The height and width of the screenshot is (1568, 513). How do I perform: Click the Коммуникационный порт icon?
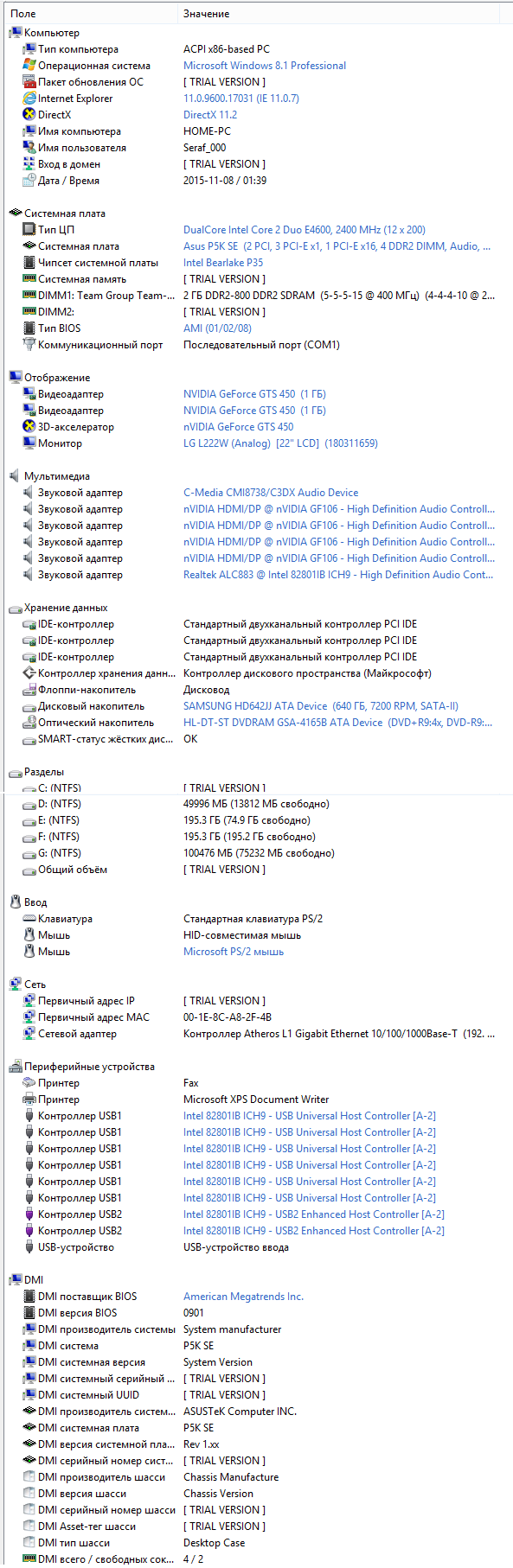pyautogui.click(x=29, y=345)
